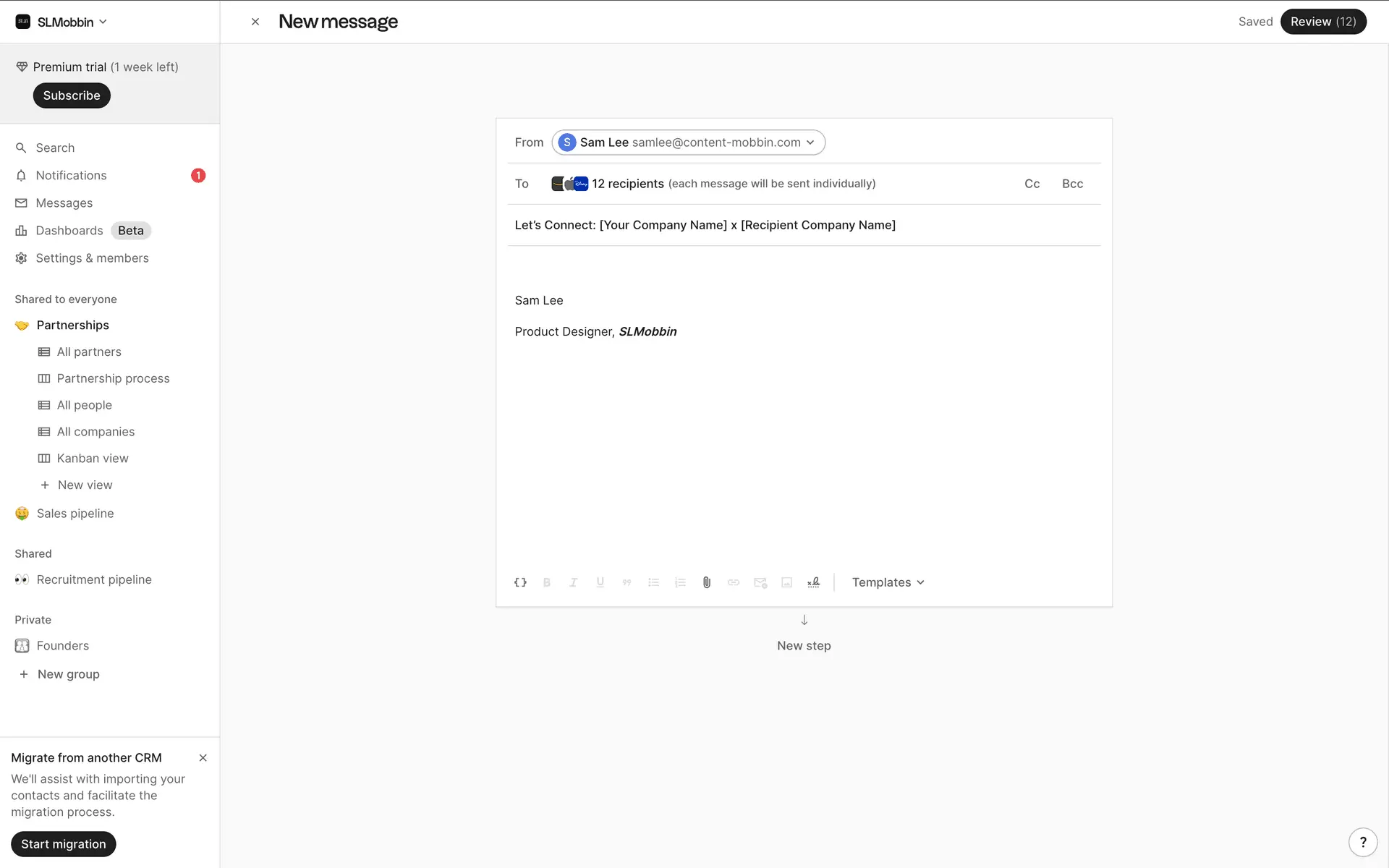The width and height of the screenshot is (1389, 868).
Task: Click the signature icon in the toolbar
Action: point(814,582)
